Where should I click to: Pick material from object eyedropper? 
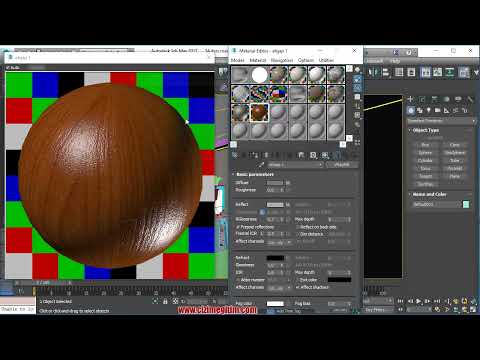point(261,165)
